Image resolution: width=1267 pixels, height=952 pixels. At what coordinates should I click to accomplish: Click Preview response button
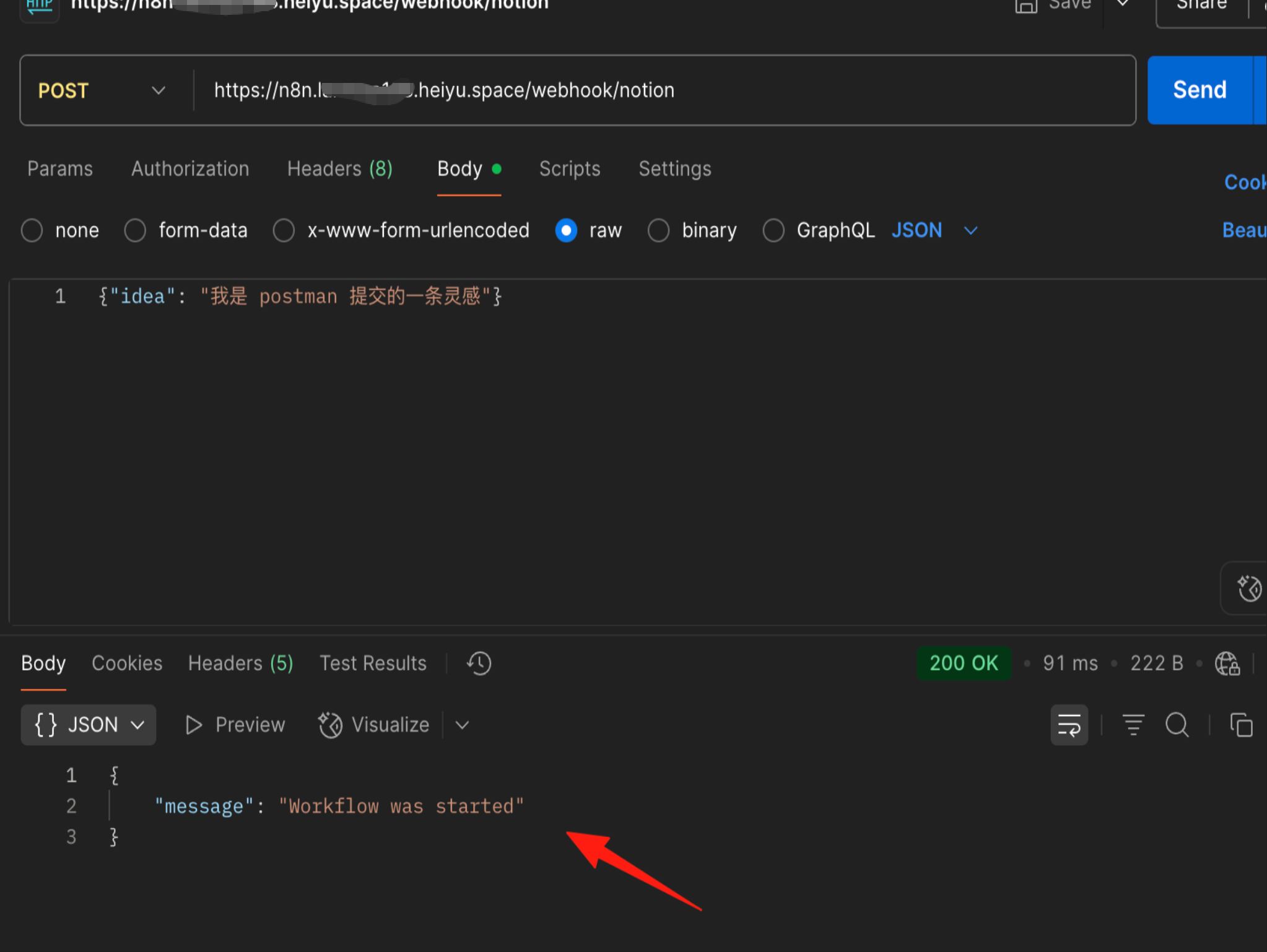(235, 724)
